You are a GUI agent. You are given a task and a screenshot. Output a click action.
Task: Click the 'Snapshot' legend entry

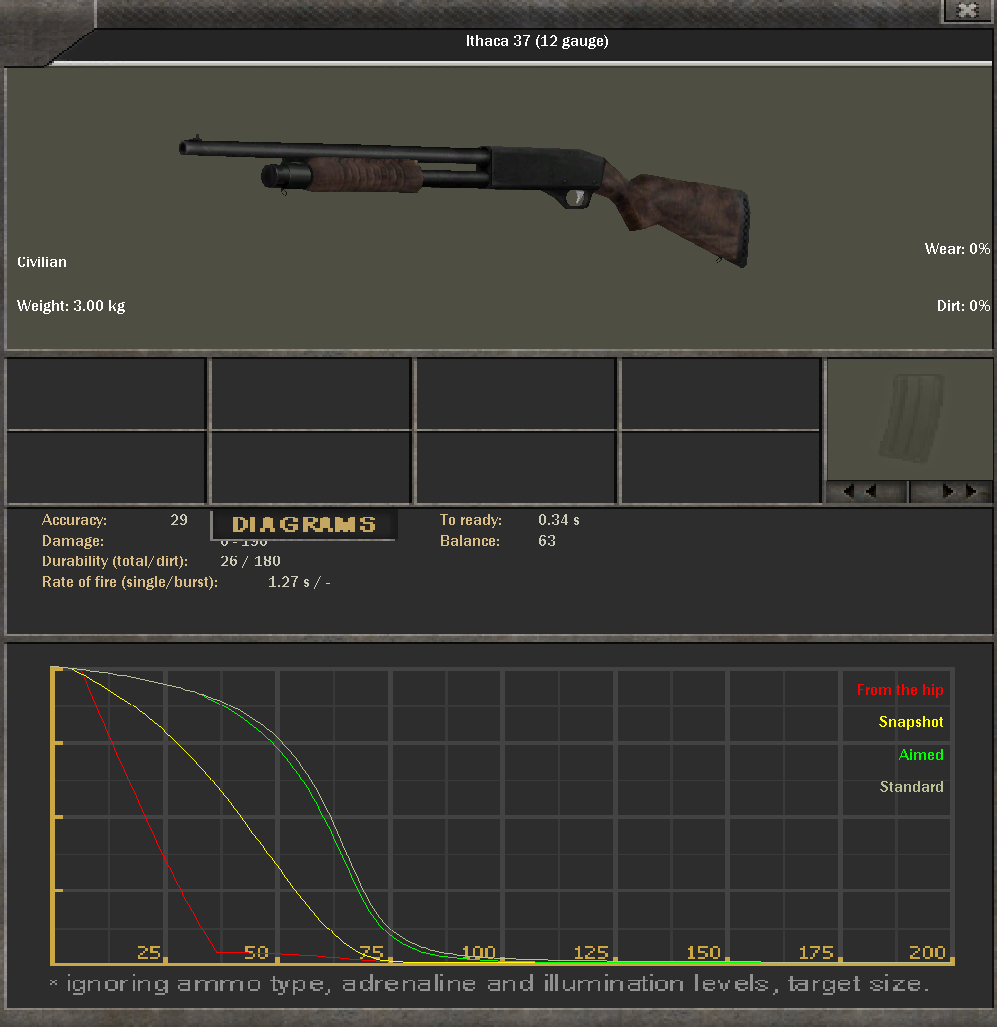point(911,722)
